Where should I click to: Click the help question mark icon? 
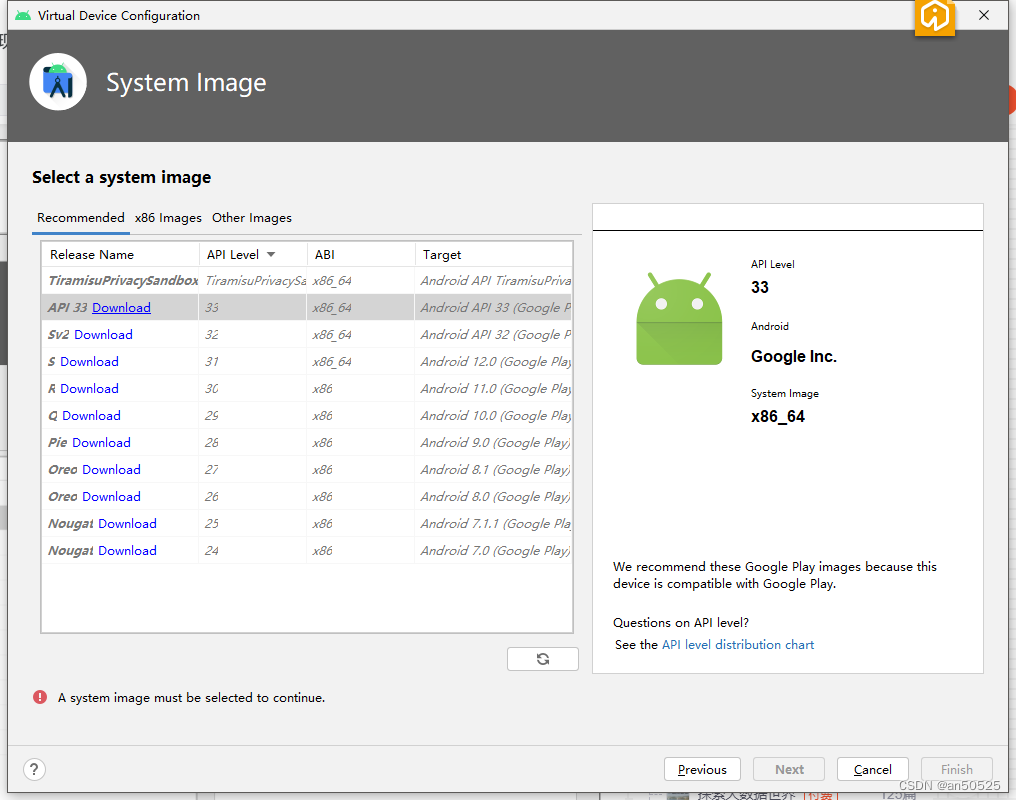pyautogui.click(x=34, y=769)
